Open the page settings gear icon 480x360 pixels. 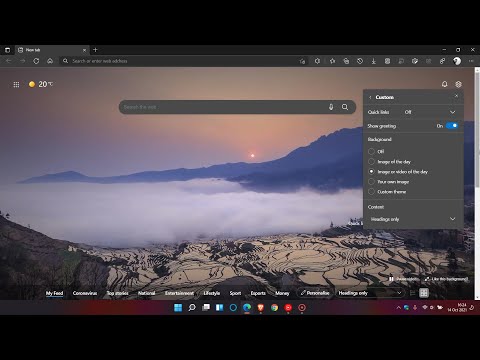point(458,84)
